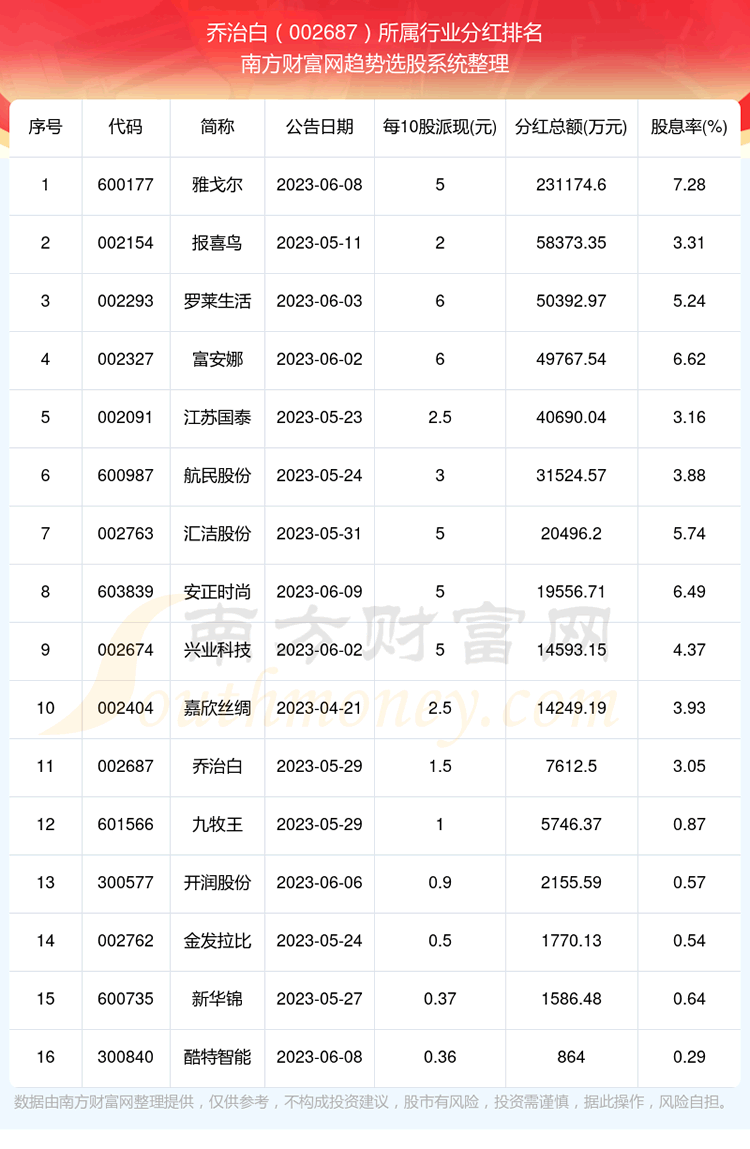Click the title 乔治白(002687)所属行业分红排名
The image size is (750, 1149).
pos(375,32)
